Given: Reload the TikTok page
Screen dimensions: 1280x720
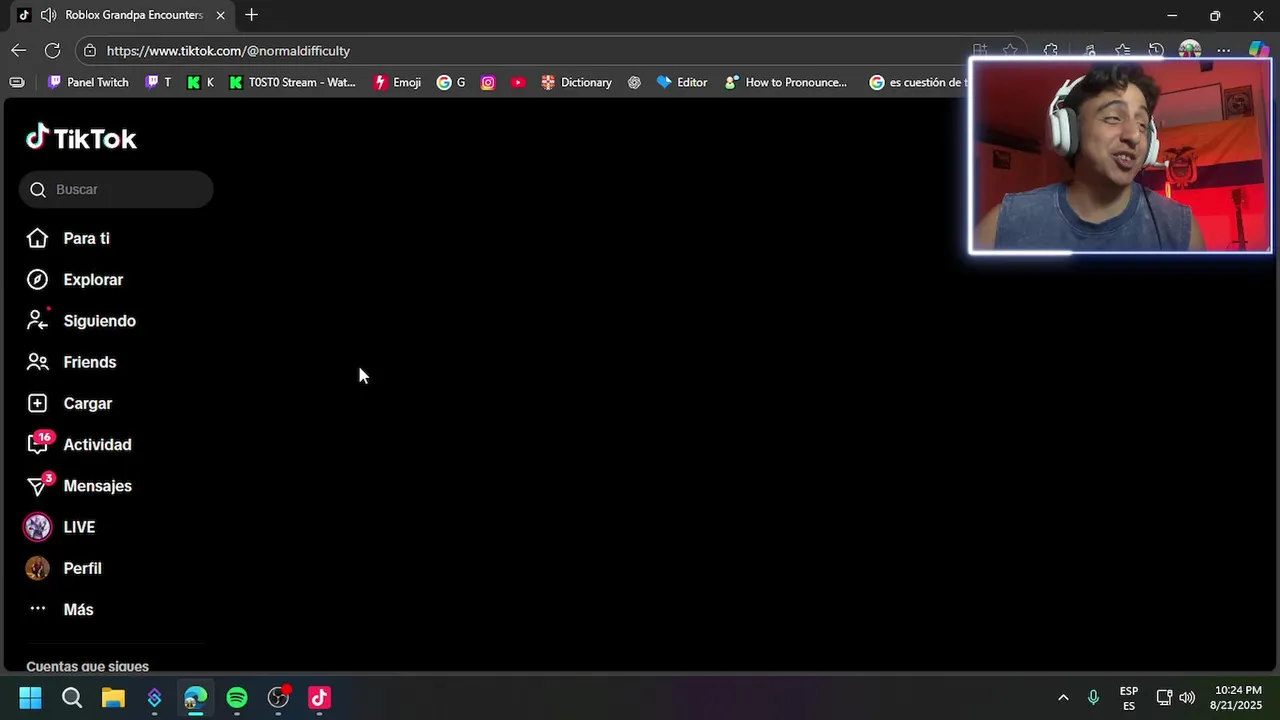Looking at the screenshot, I should [52, 50].
